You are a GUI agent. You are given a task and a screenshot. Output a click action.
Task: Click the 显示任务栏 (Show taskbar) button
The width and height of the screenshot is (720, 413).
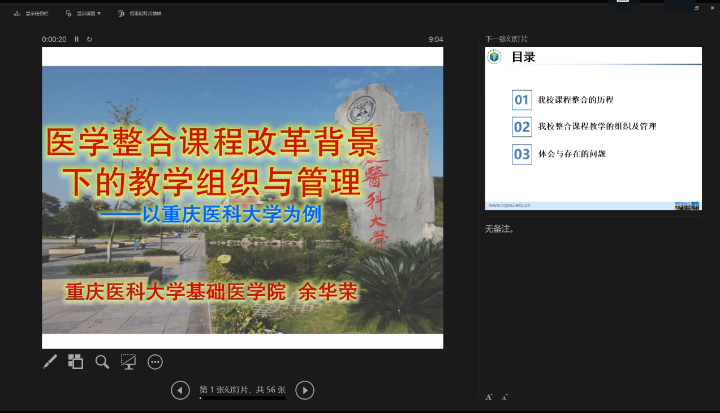click(x=31, y=13)
